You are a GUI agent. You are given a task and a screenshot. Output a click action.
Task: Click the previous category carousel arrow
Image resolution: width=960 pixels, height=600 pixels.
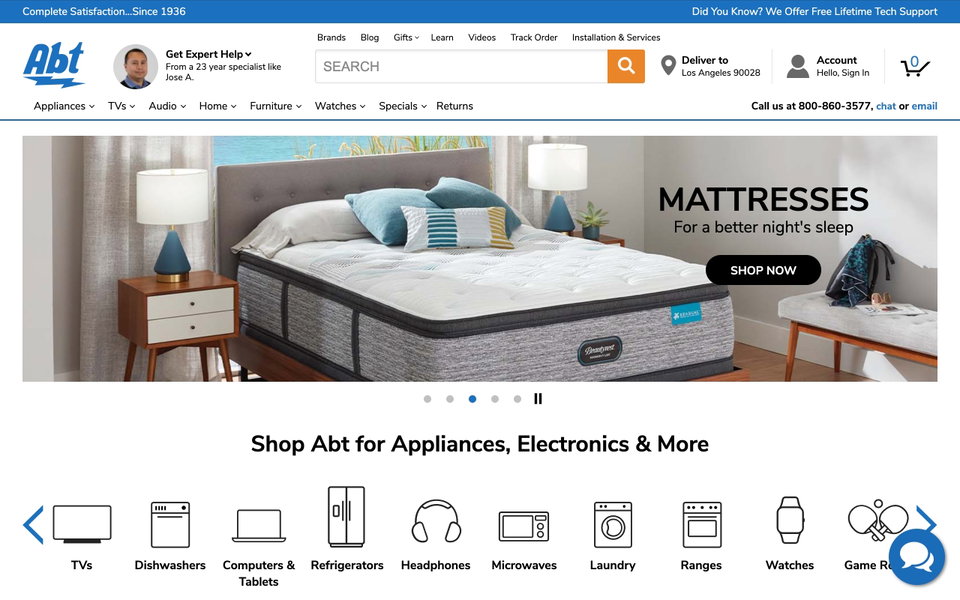coord(33,525)
